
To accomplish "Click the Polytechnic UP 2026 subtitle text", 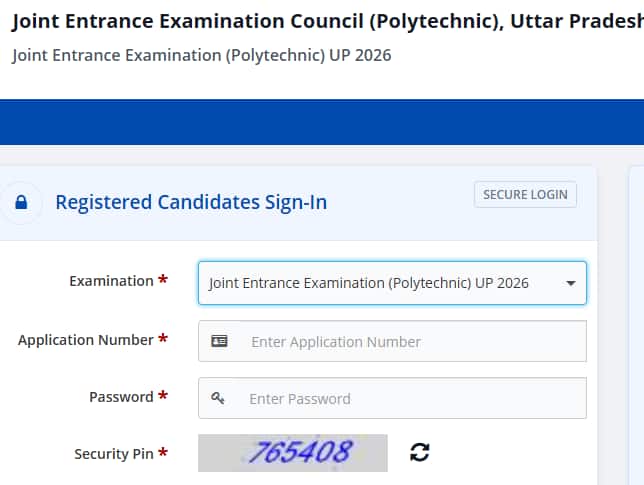I will point(201,55).
